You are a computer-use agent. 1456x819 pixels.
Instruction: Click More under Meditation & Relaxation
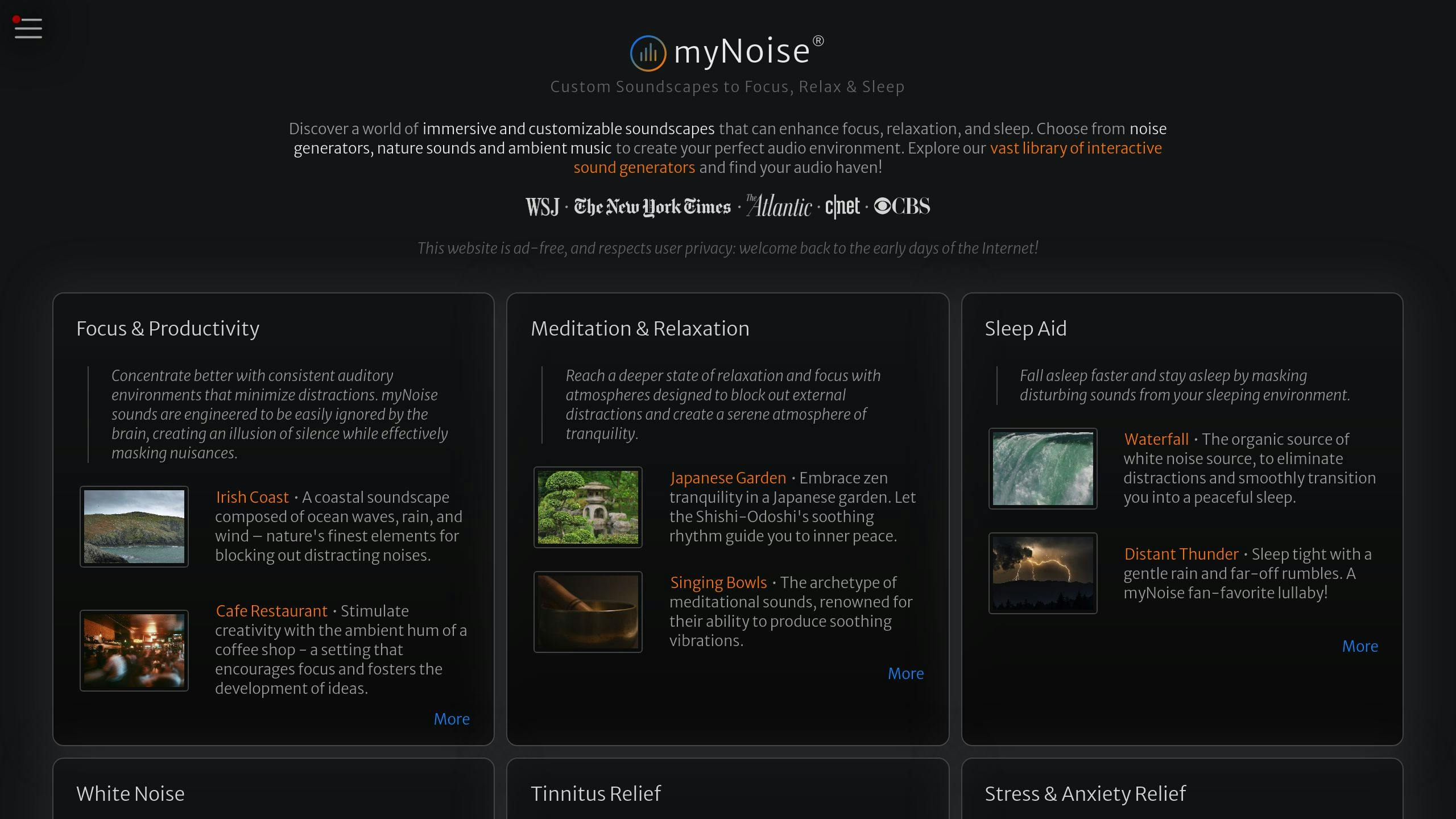coord(906,673)
